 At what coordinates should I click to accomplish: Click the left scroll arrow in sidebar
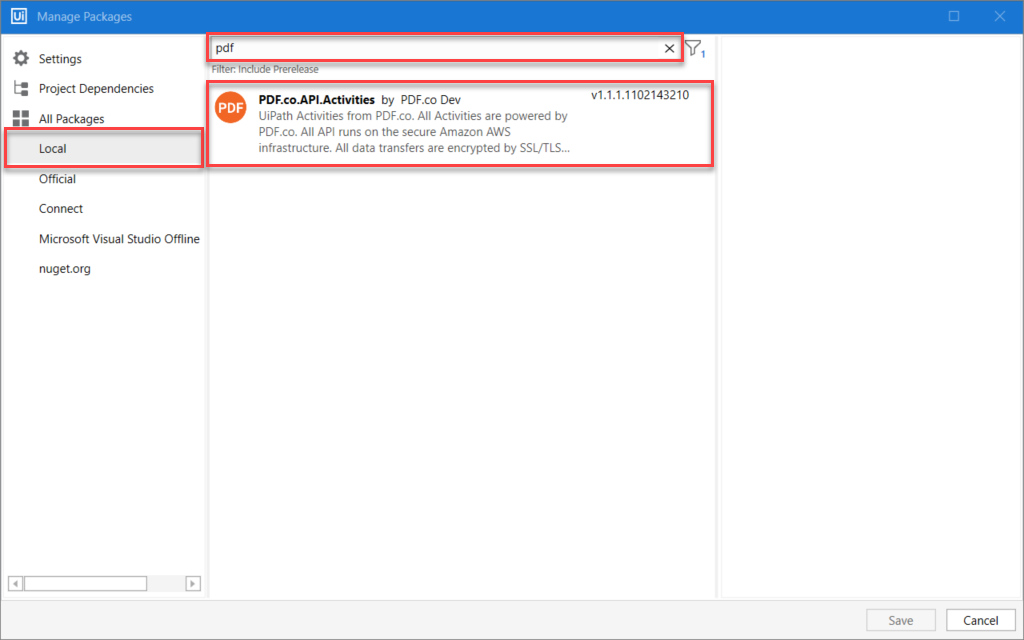click(x=15, y=583)
